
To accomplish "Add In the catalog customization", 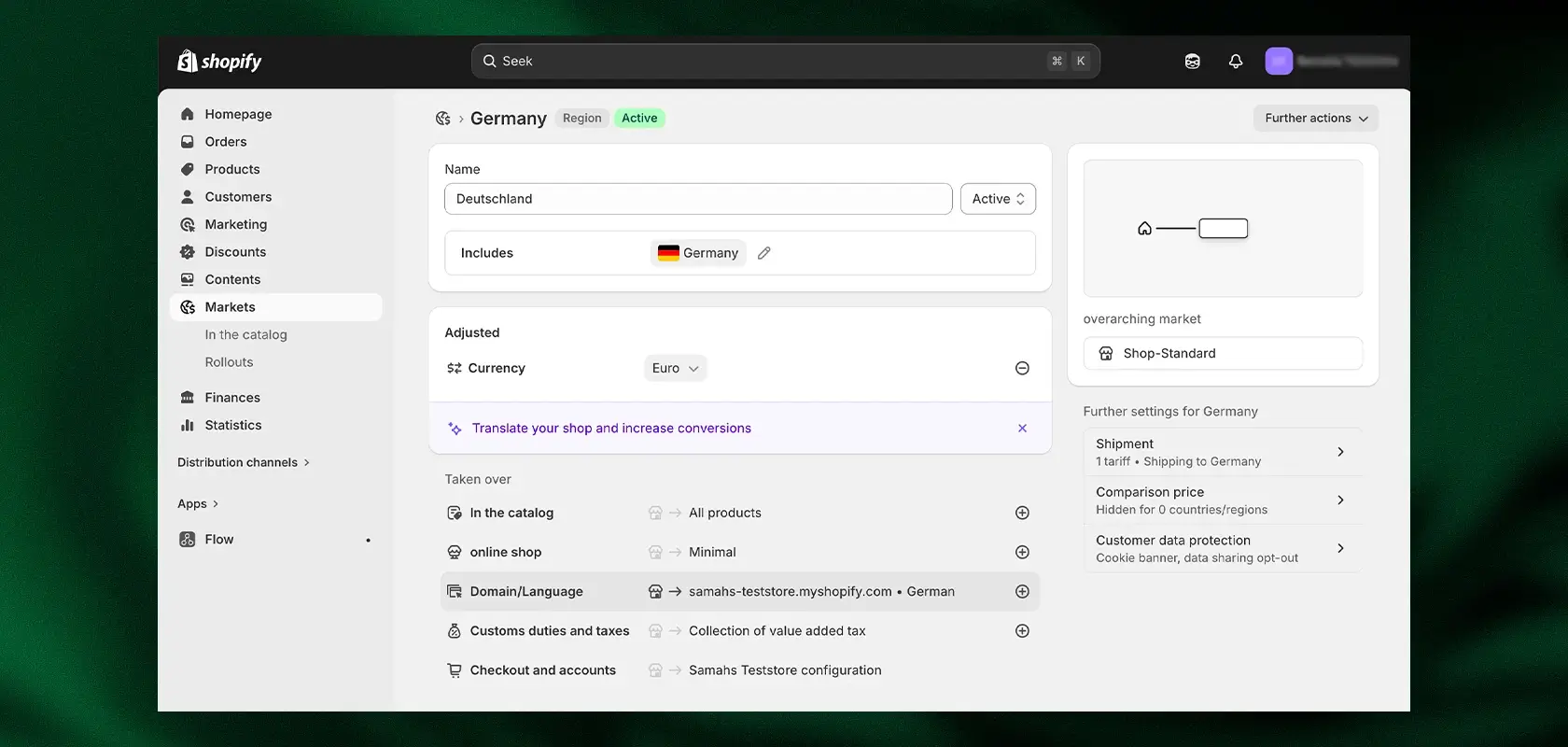I will click(x=1022, y=513).
